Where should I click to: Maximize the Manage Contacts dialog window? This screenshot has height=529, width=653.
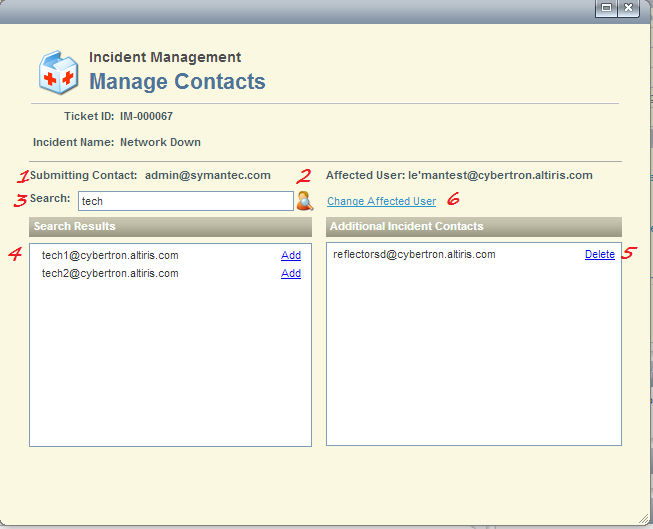606,8
